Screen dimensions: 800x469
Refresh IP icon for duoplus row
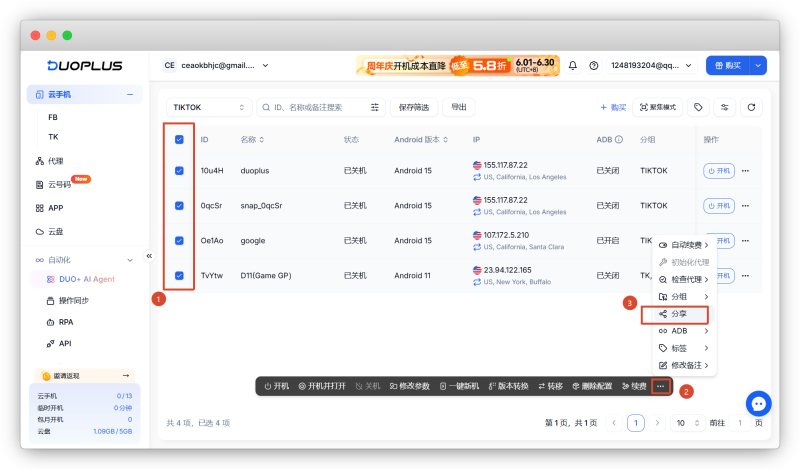tap(477, 177)
